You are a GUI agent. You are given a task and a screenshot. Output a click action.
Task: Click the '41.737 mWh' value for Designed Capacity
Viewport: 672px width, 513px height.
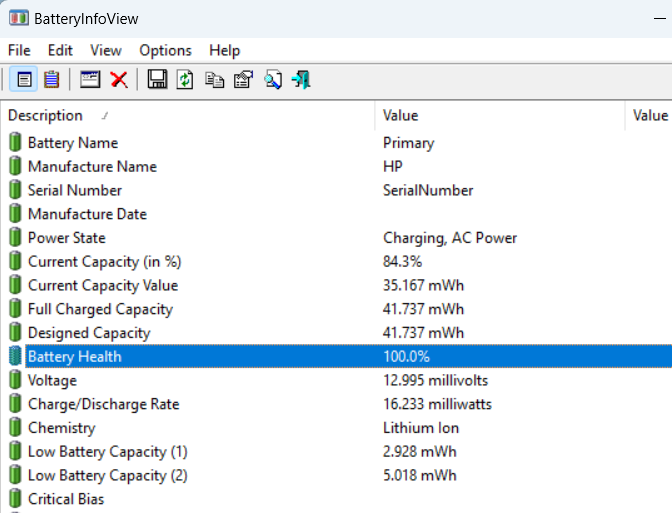(x=423, y=333)
